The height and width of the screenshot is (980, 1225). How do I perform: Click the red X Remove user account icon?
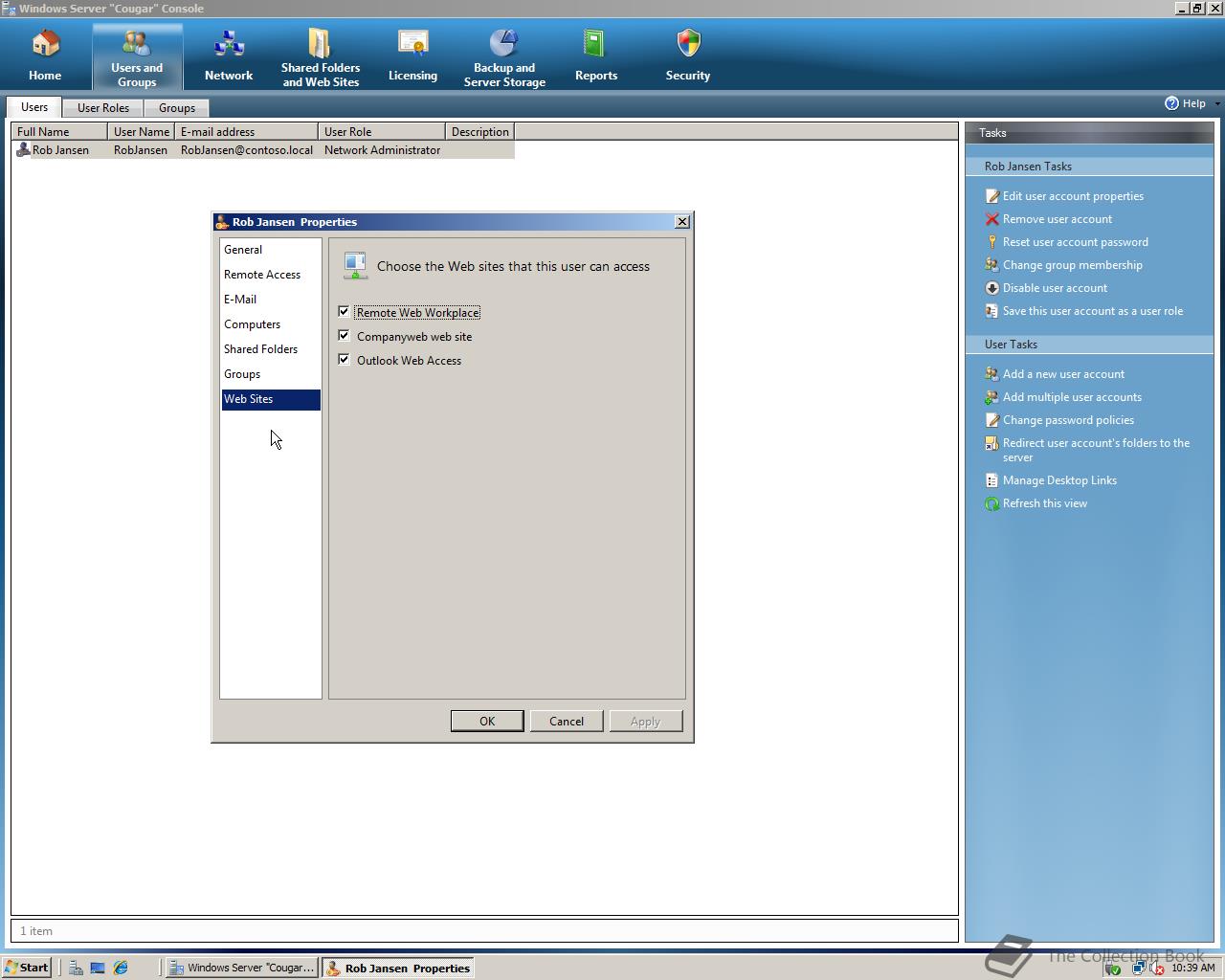point(992,219)
